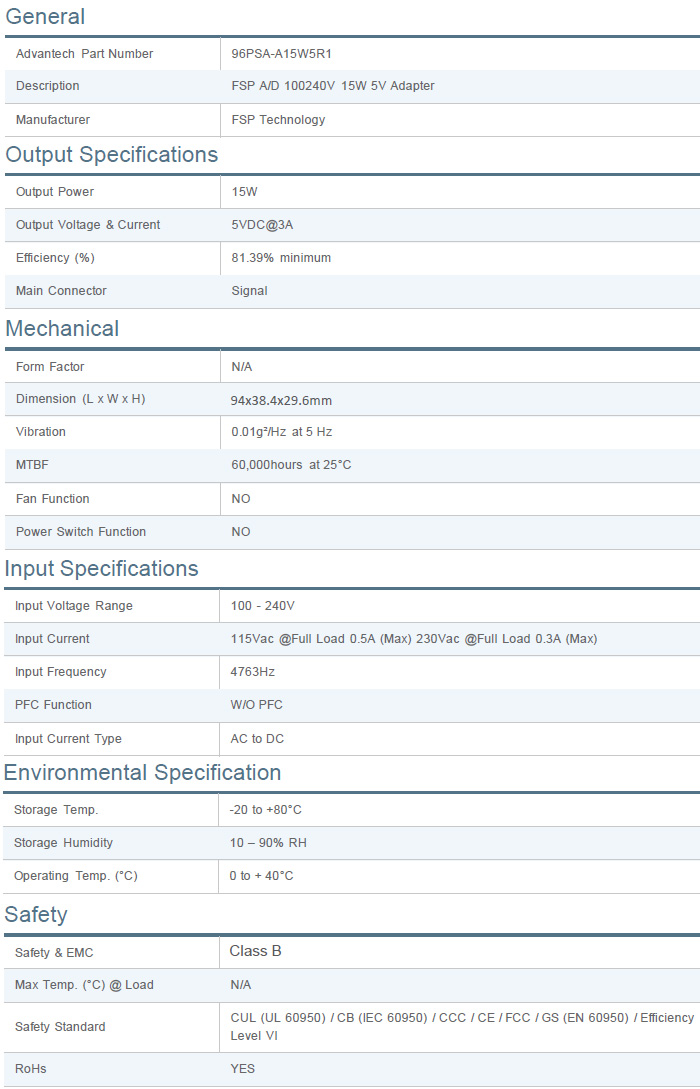Click the Environmental Specification heading
The image size is (700, 1089).
pyautogui.click(x=143, y=773)
